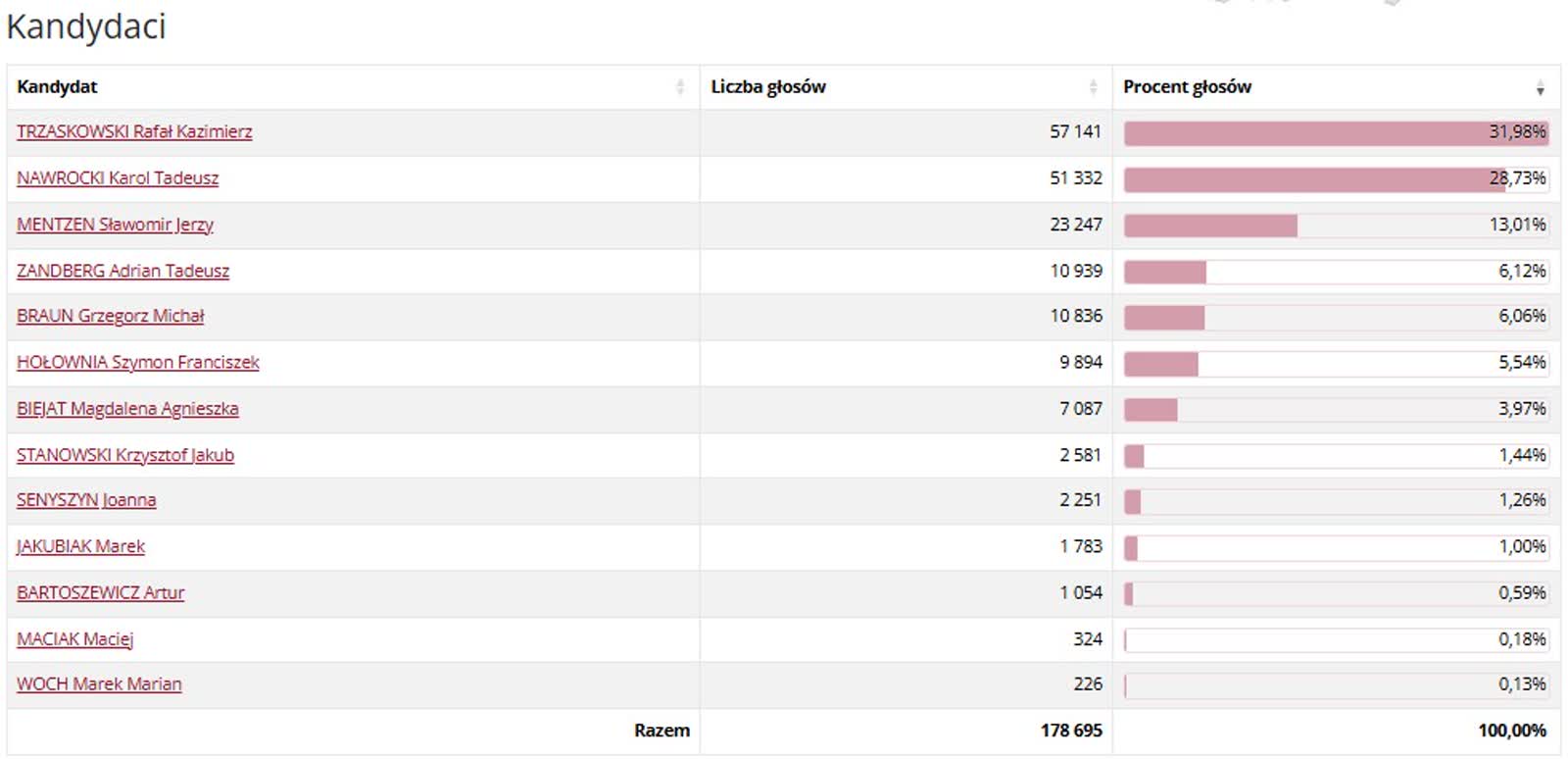This screenshot has height=759, width=1568.
Task: Open NAWROCKI Karol Tadeusz candidate page
Action: click(x=118, y=178)
